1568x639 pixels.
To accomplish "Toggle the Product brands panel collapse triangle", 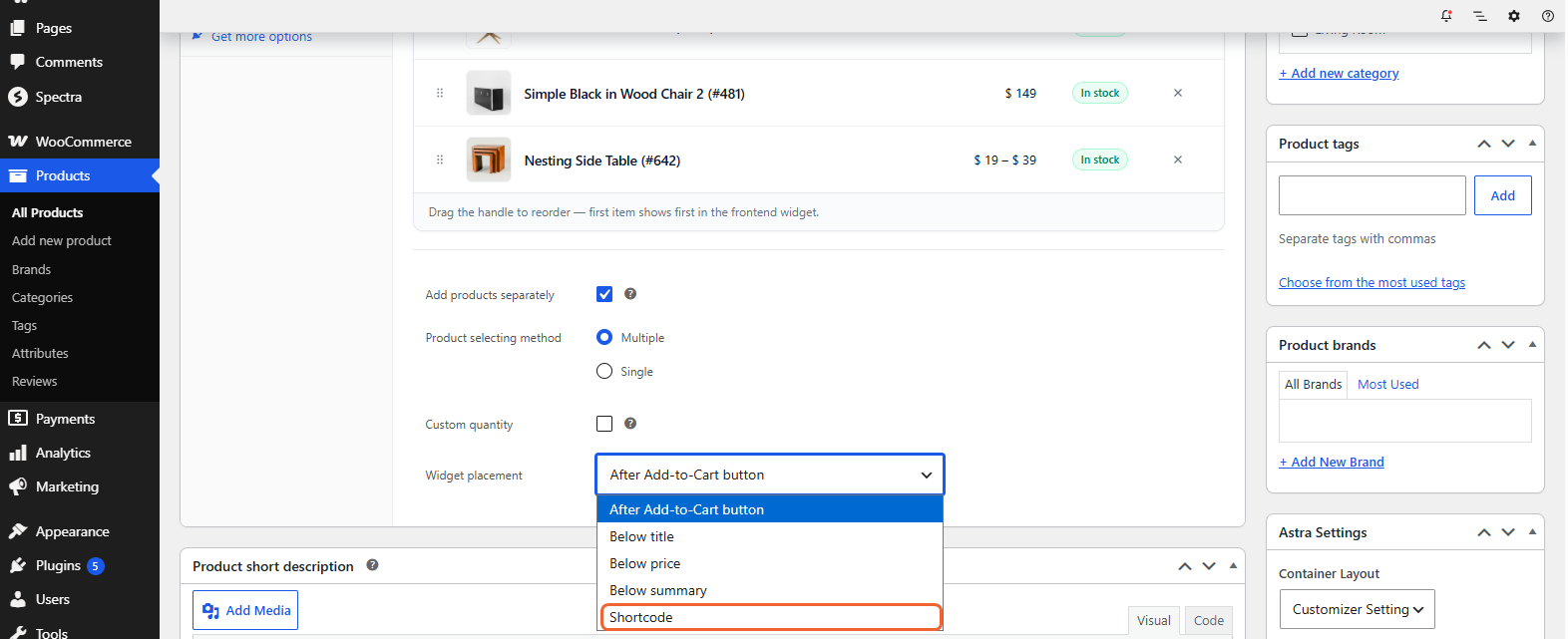I will [1532, 345].
